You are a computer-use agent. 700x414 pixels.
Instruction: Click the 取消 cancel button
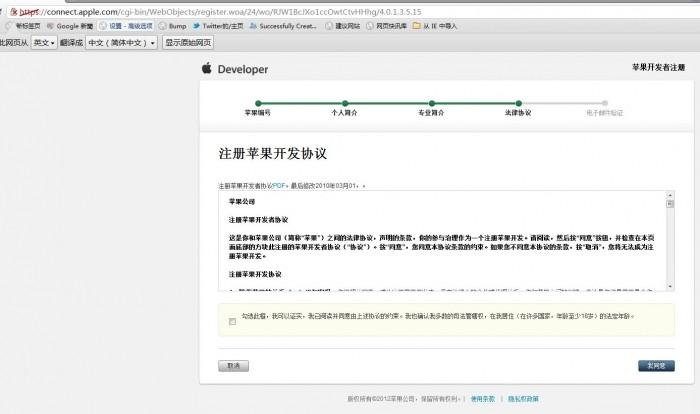click(x=233, y=366)
